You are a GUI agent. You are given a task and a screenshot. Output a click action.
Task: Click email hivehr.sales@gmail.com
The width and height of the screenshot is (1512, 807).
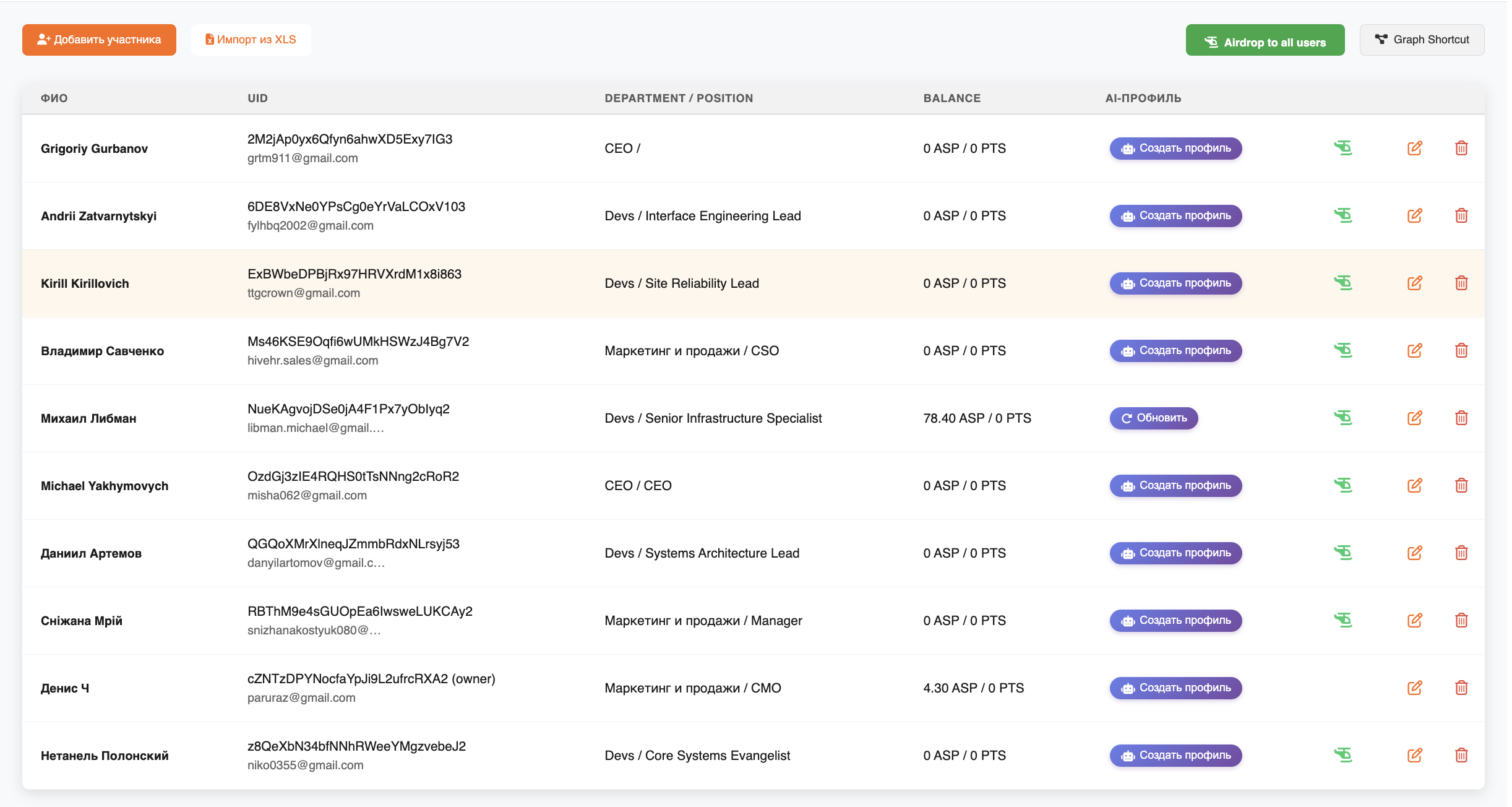[312, 360]
